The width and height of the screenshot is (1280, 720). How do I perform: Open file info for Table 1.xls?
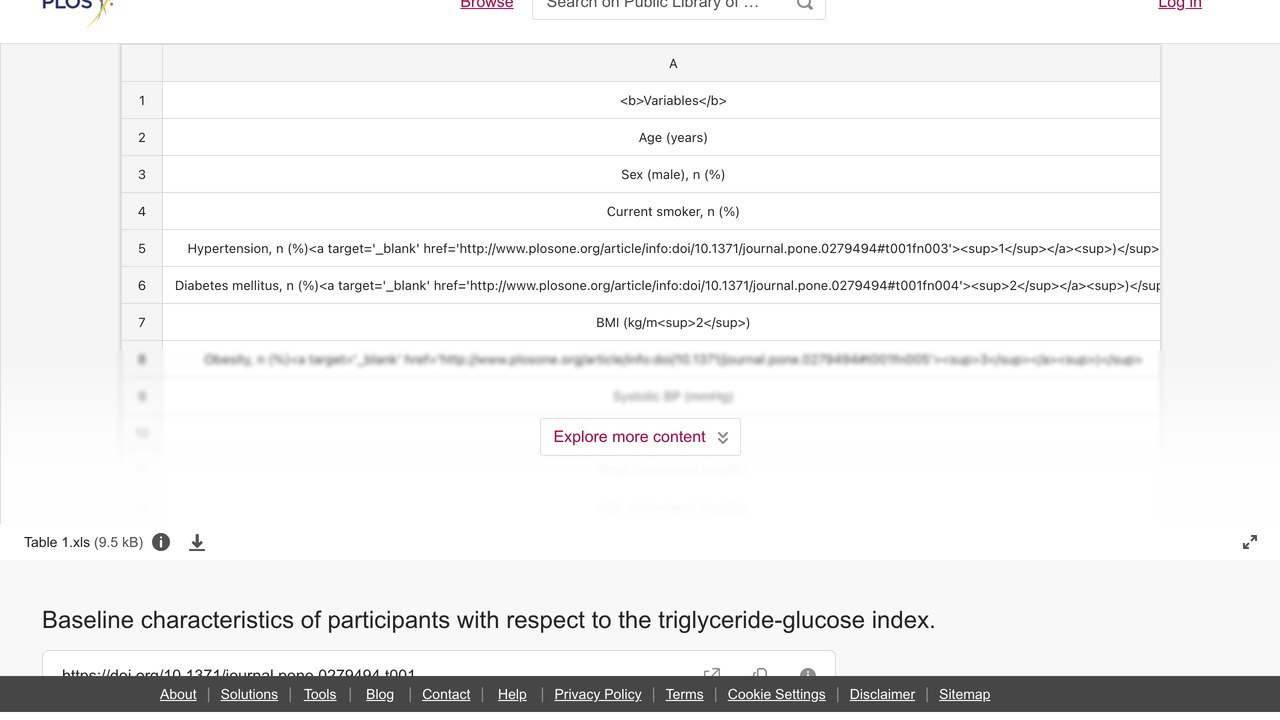click(161, 542)
